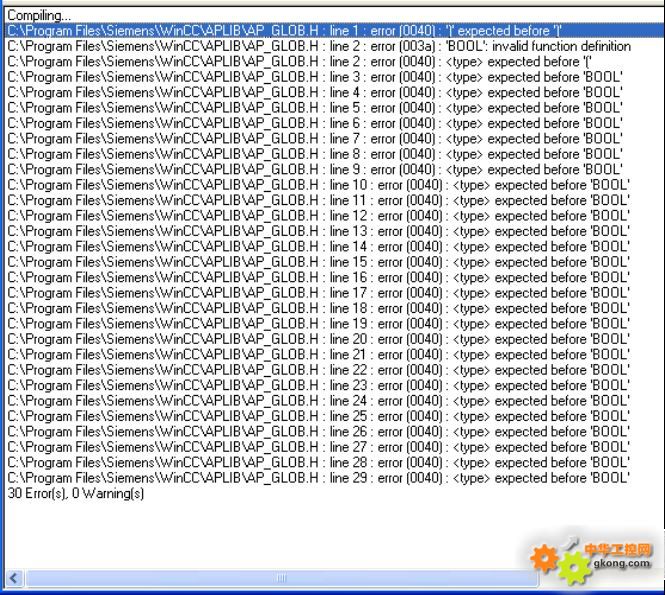
Task: Select the line 22 error row
Action: tap(319, 370)
